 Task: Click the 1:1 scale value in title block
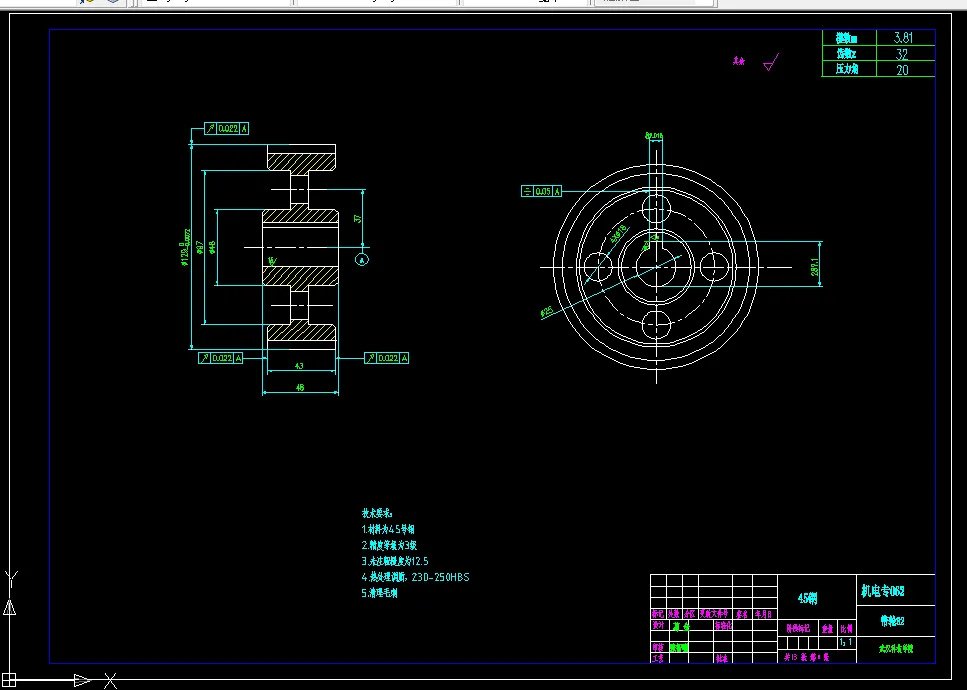point(846,643)
